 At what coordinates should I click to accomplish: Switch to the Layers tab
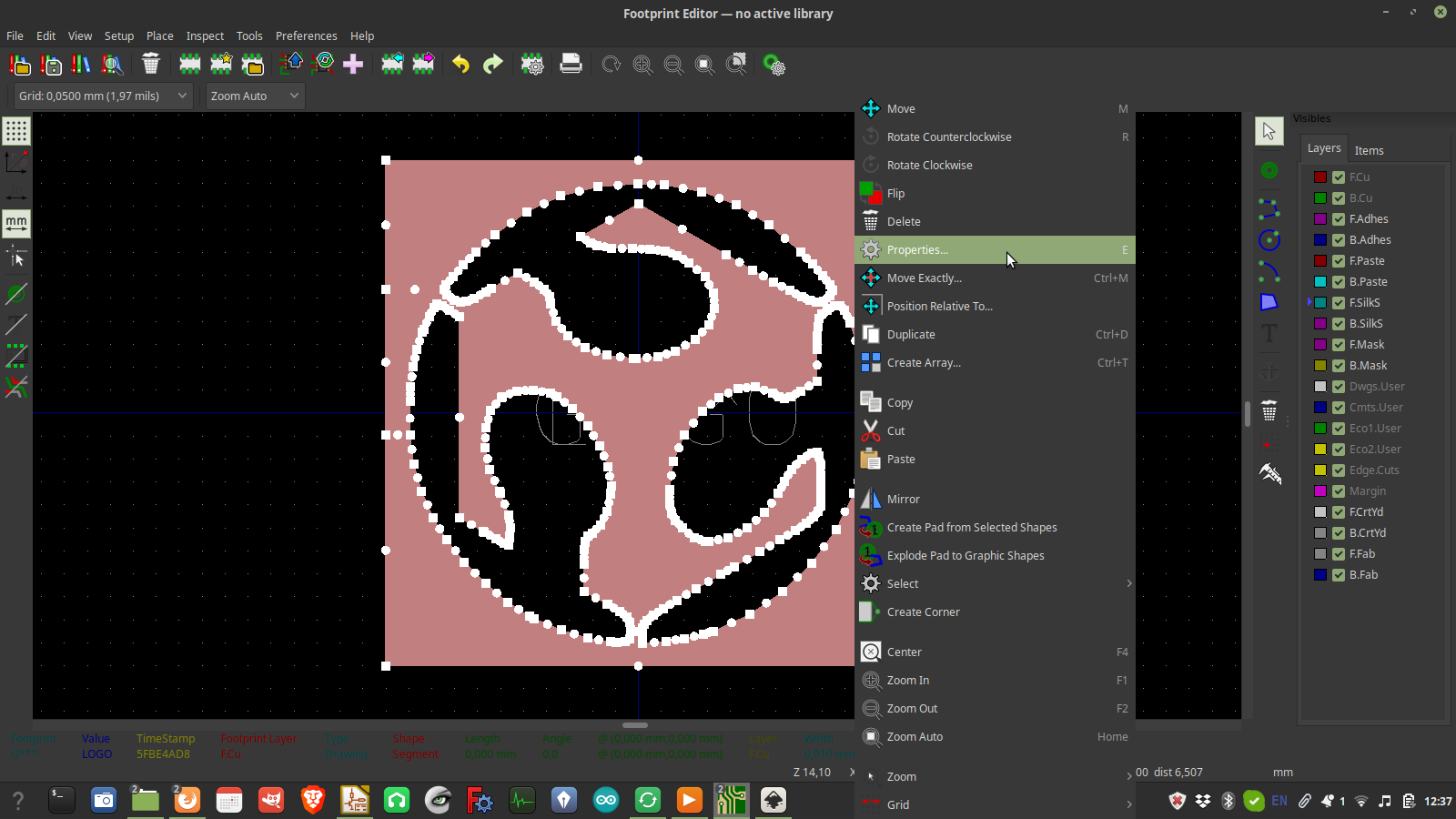pyautogui.click(x=1324, y=148)
